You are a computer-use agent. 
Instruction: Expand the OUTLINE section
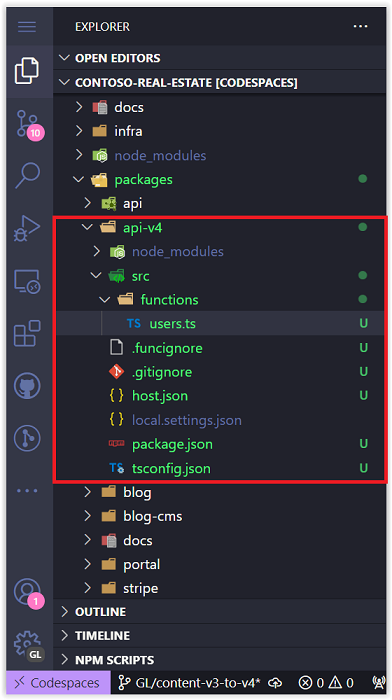click(x=219, y=612)
